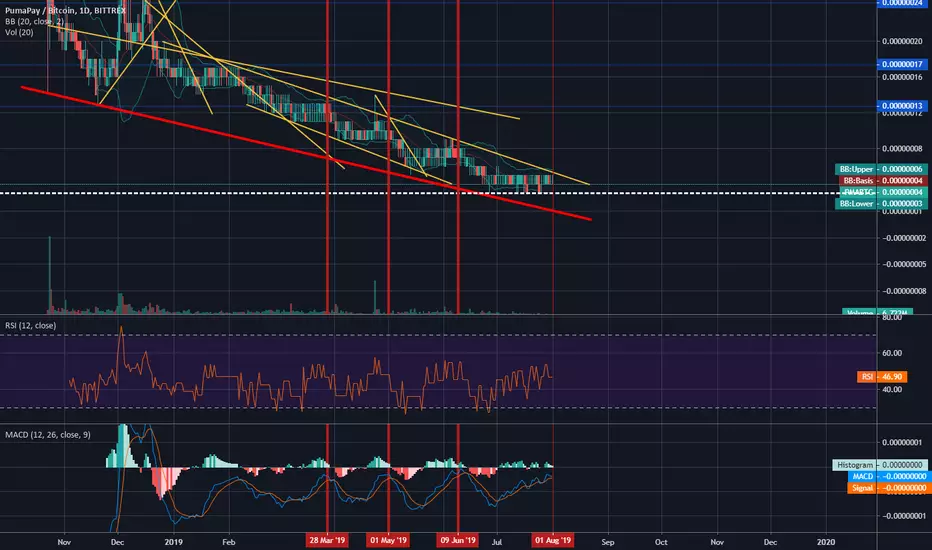Click the 28 Mar '19 date marker
This screenshot has width=932, height=550.
click(327, 540)
